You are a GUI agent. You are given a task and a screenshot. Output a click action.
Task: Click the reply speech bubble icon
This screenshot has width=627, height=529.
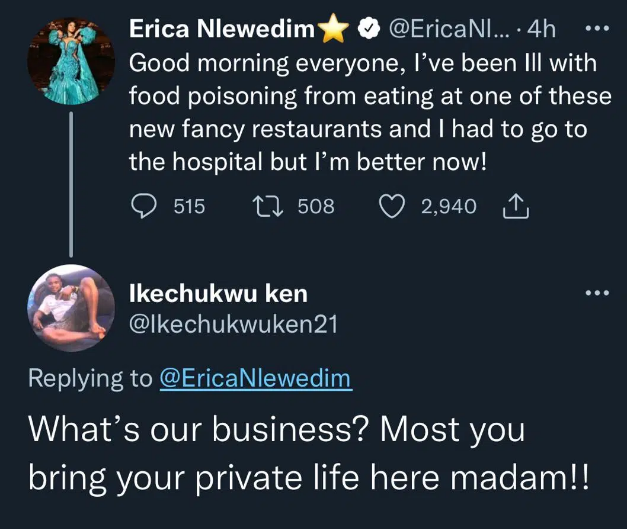pos(145,207)
